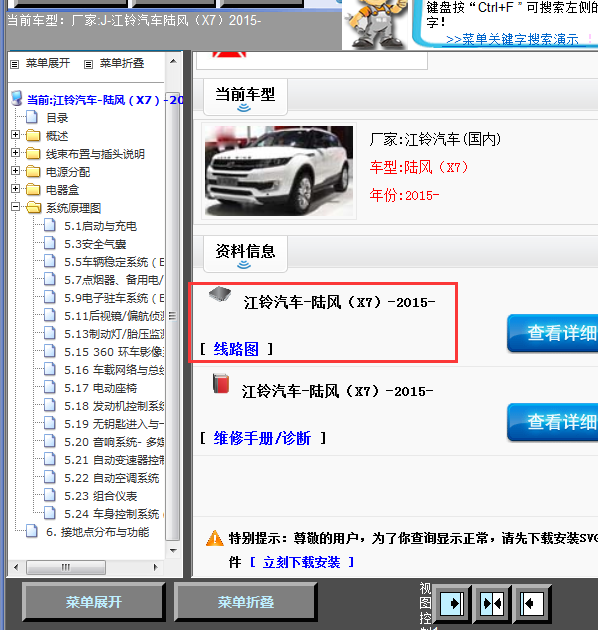598x630 pixels.
Task: Open the 线路图 link
Action: (x=236, y=349)
